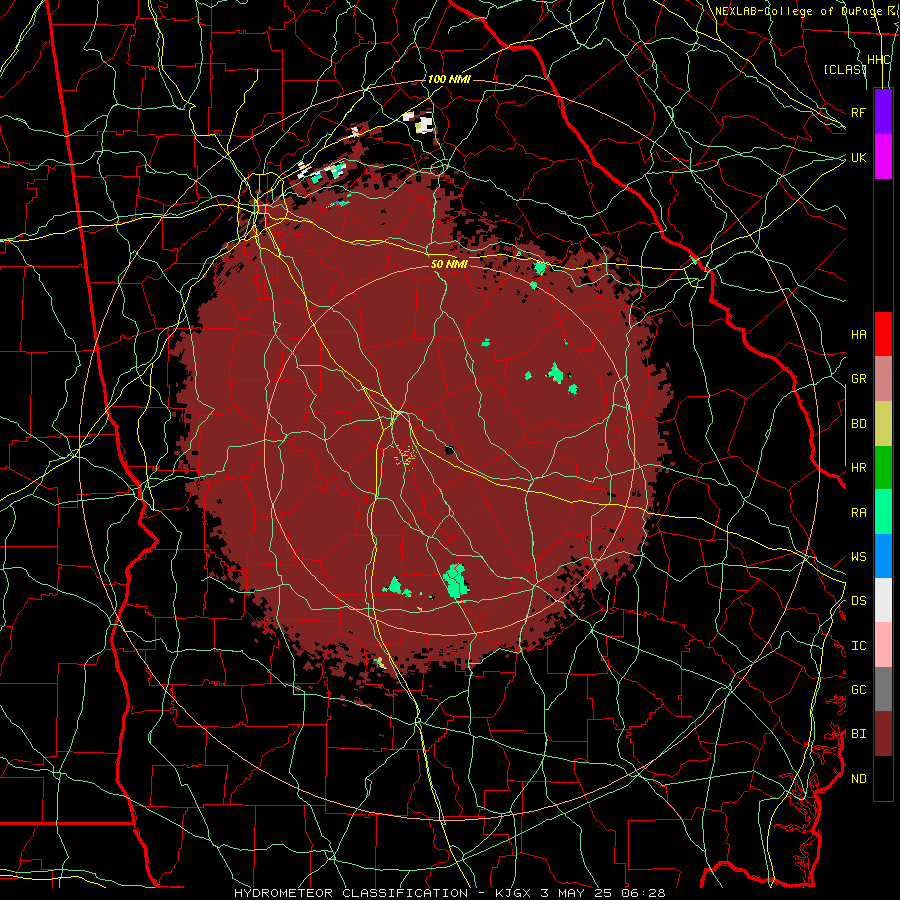
Task: Click the RF legend label text
Action: point(858,112)
